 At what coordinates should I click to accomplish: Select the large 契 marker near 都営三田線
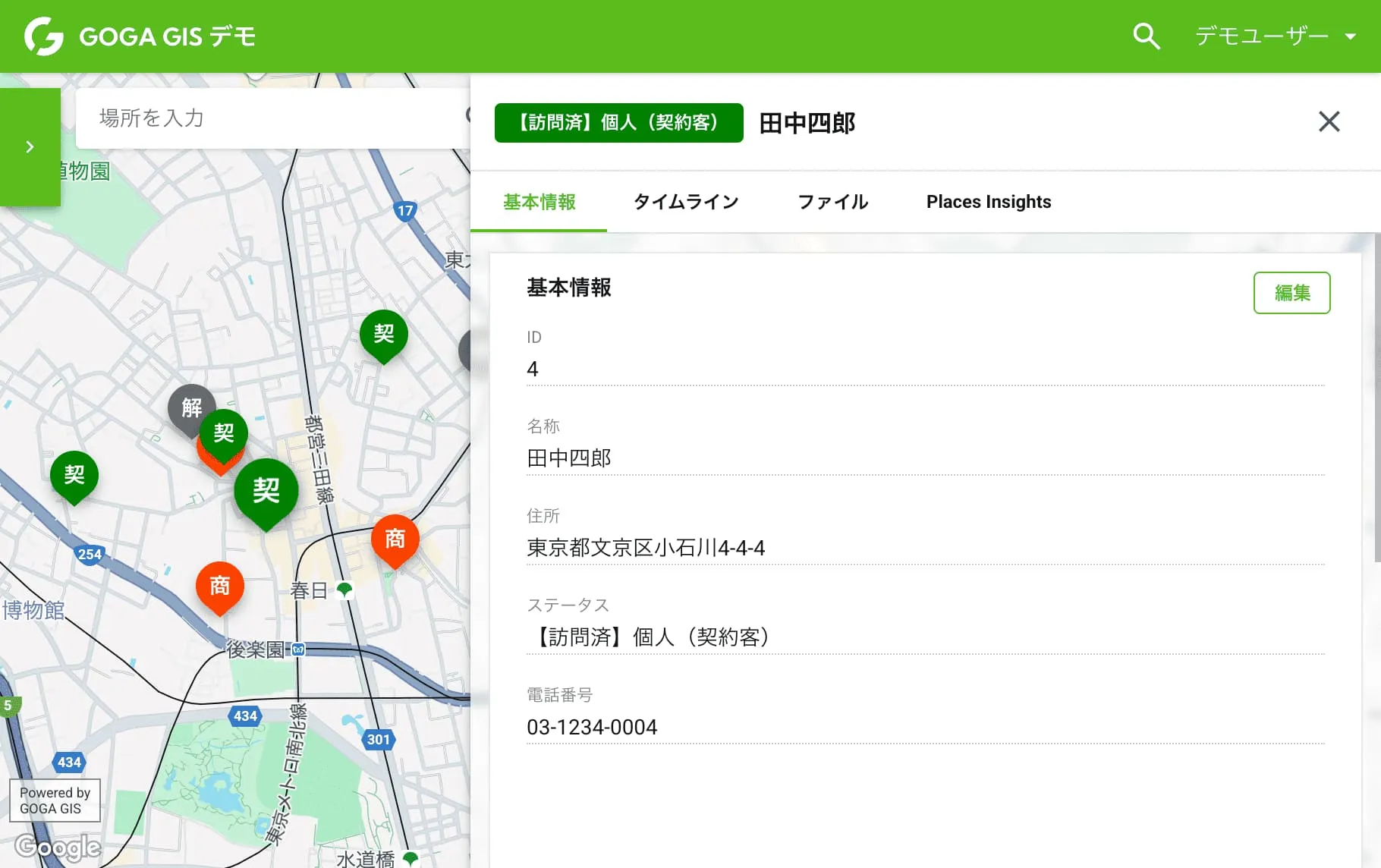266,492
